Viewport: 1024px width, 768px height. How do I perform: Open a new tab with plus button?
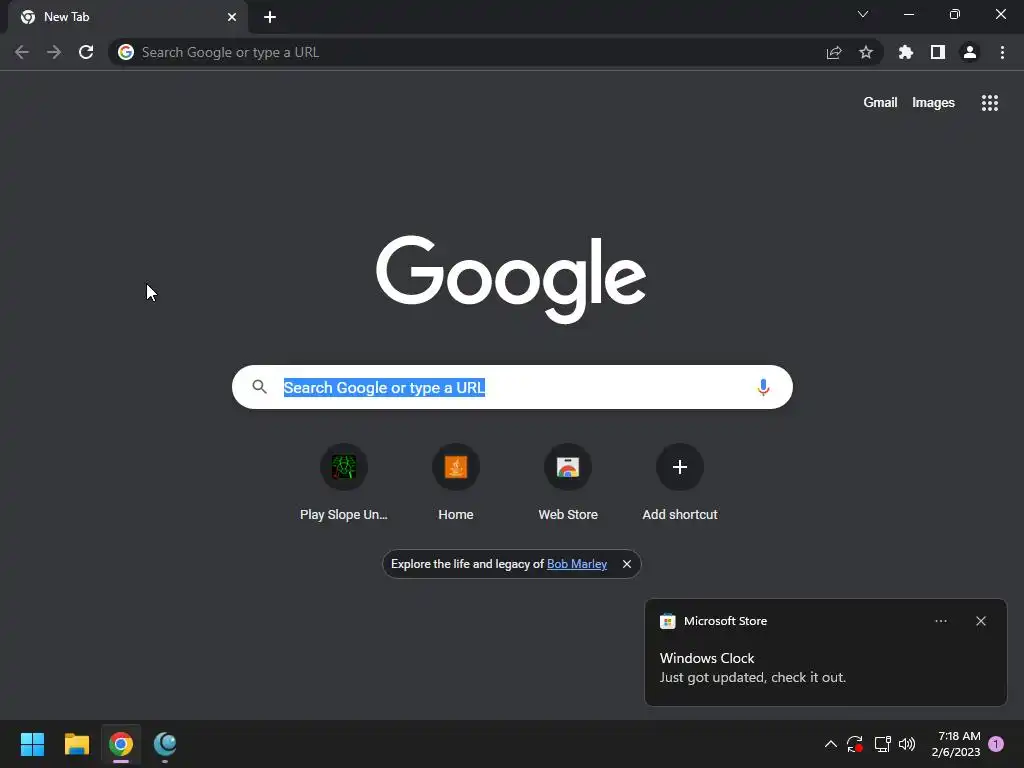270,17
